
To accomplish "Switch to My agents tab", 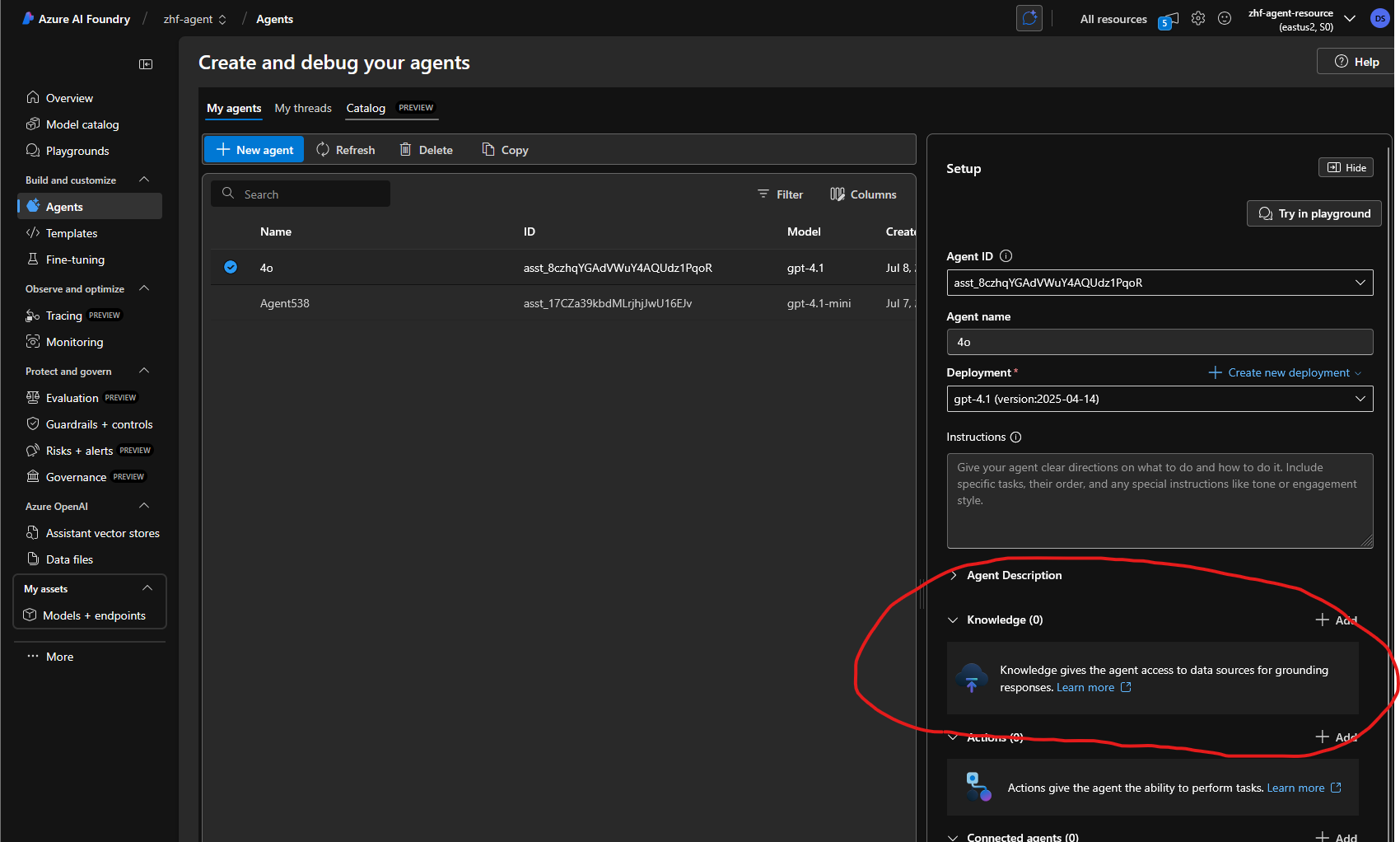I will pos(234,108).
